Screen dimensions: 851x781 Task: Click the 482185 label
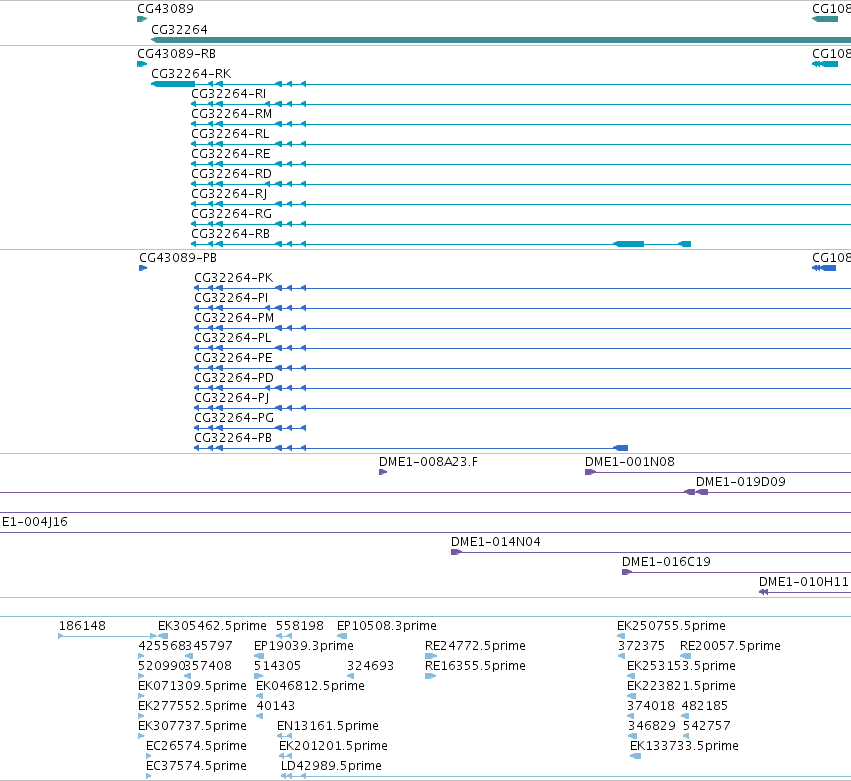(704, 706)
